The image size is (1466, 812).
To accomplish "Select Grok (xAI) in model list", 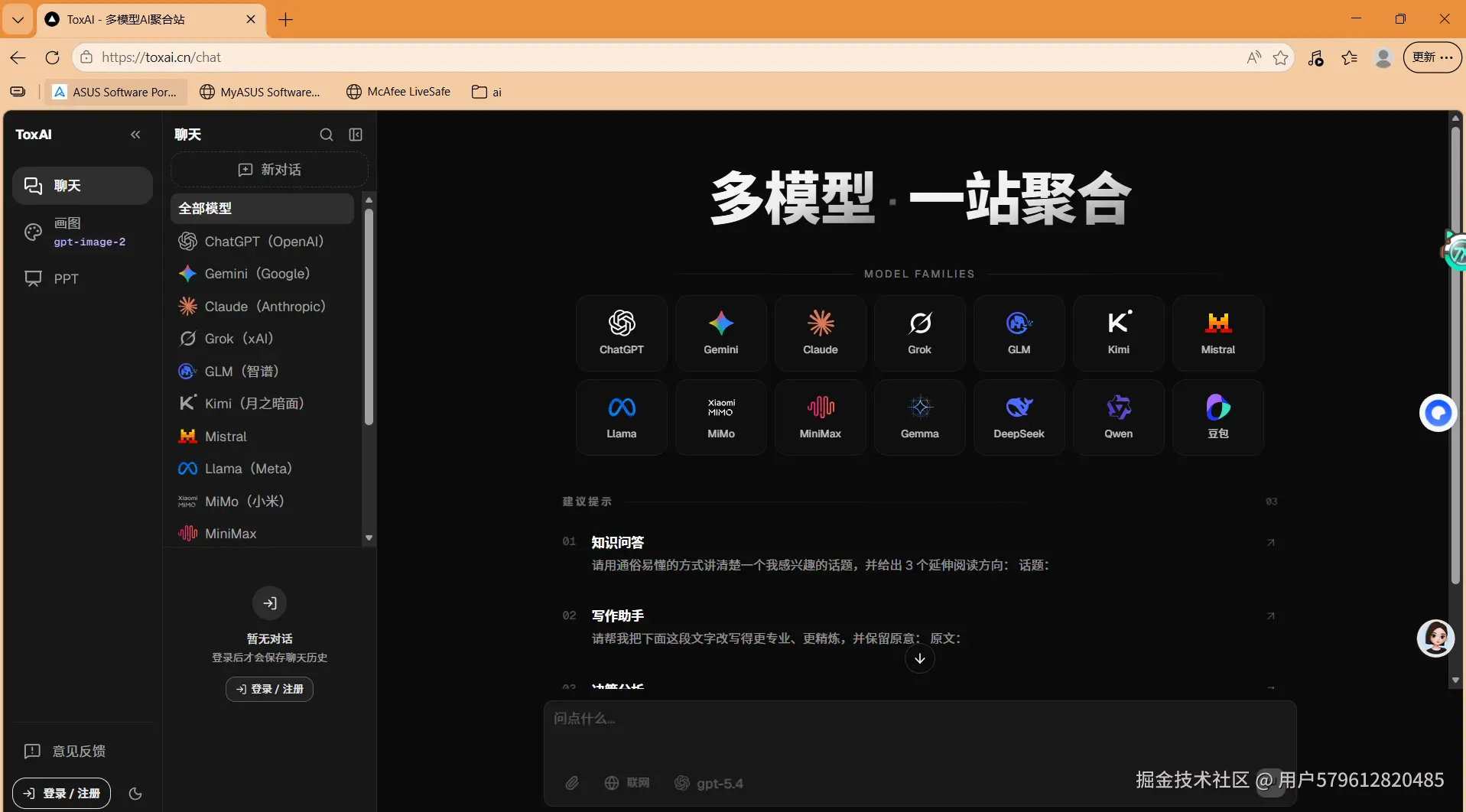I will [262, 339].
